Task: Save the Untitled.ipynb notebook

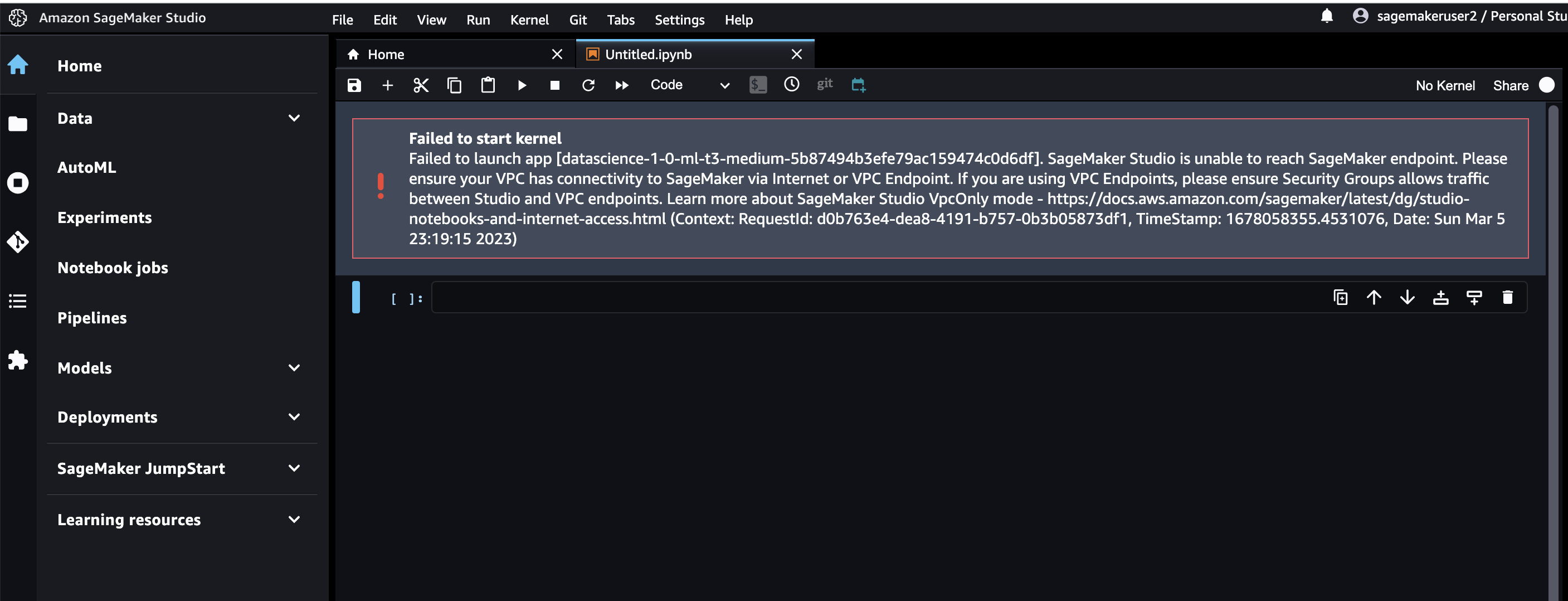Action: click(354, 85)
